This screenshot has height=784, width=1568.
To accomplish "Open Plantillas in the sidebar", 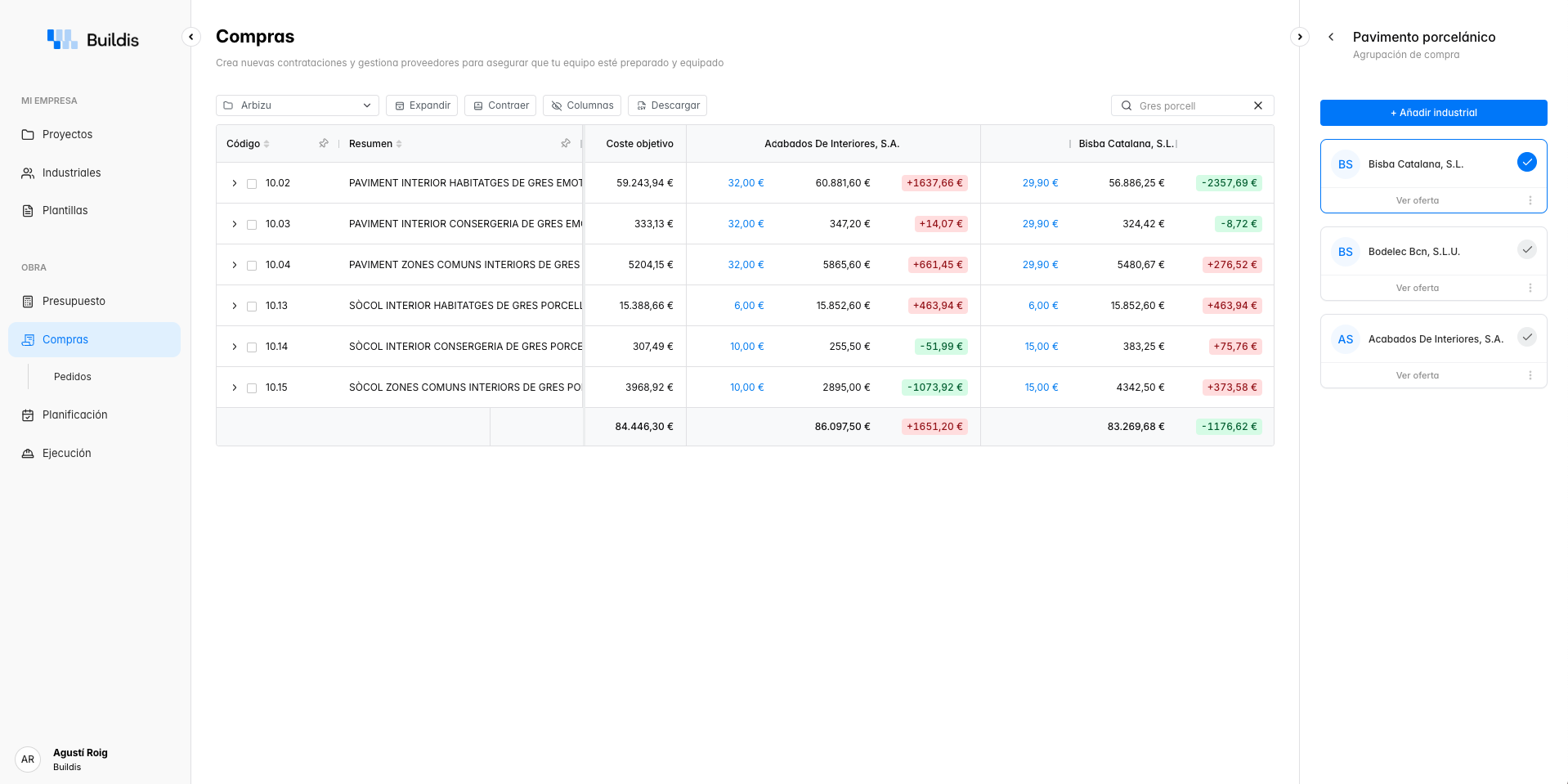I will pos(94,211).
